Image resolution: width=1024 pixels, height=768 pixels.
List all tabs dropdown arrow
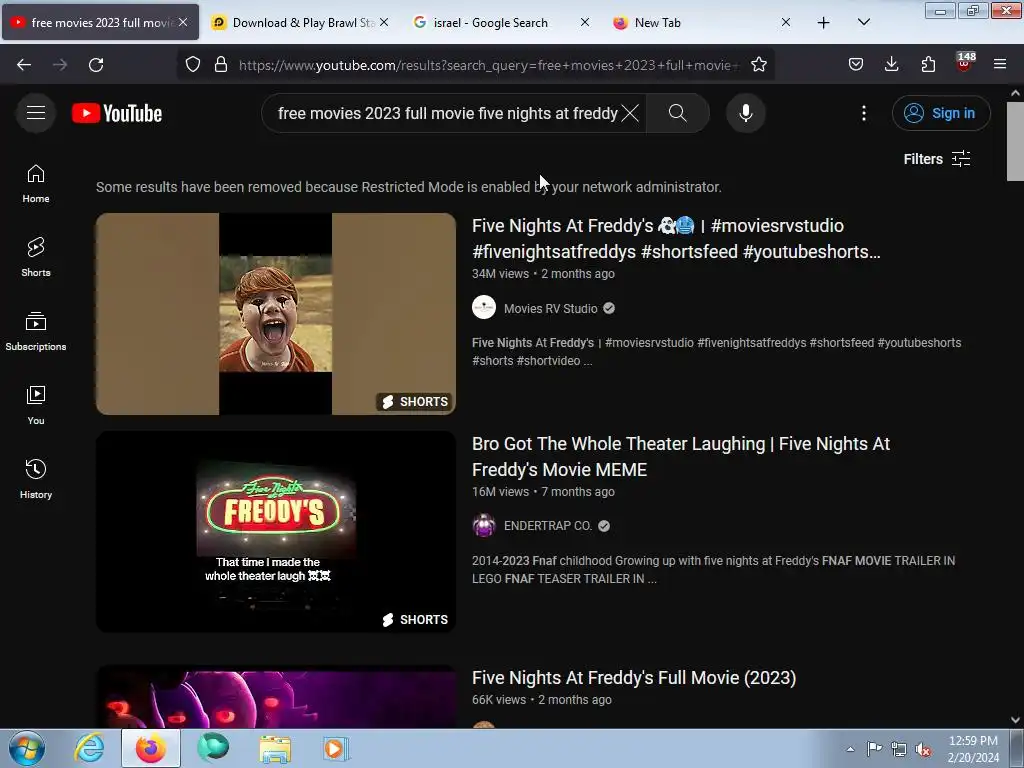[863, 23]
